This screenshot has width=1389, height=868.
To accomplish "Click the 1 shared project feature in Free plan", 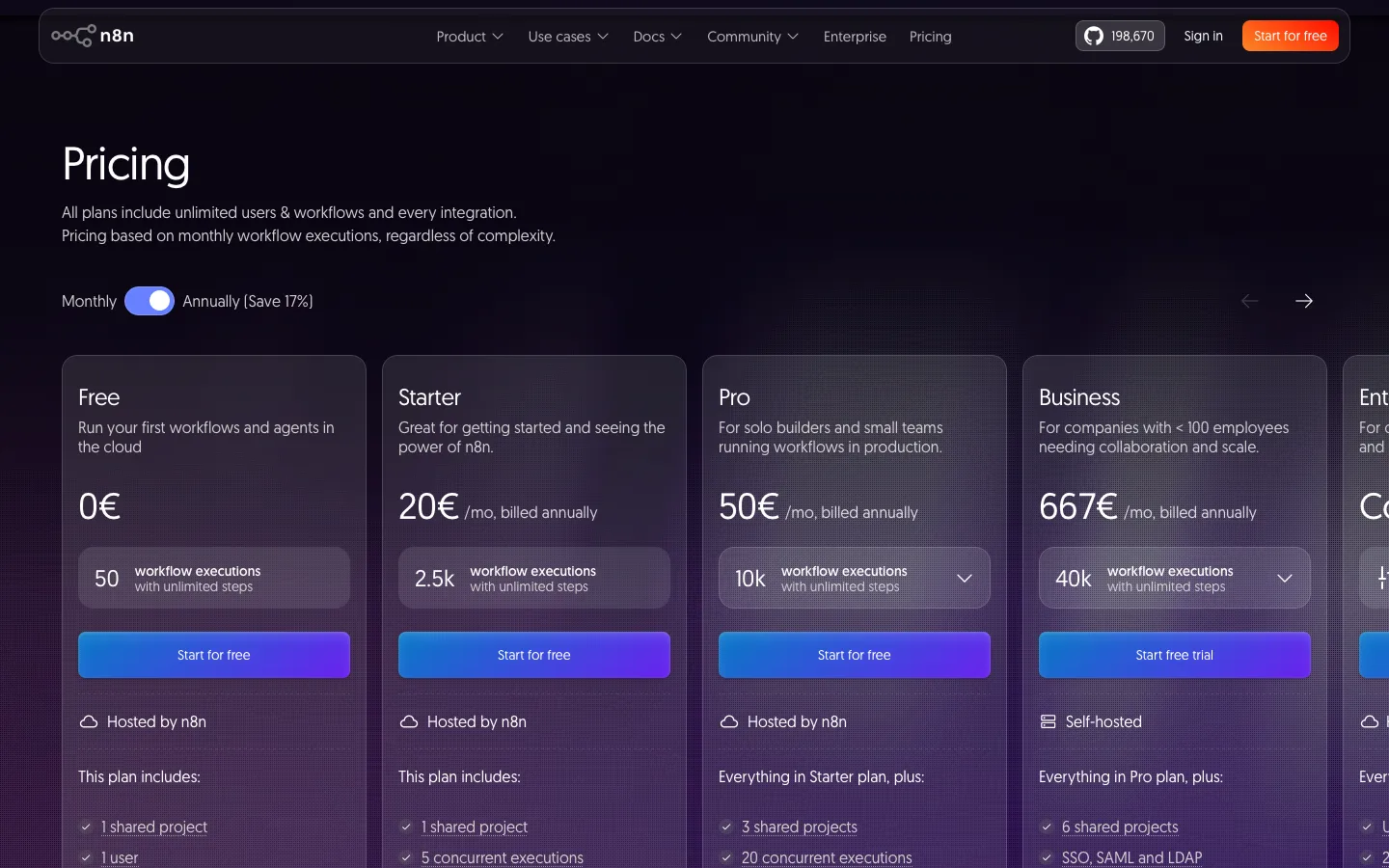I will [154, 827].
